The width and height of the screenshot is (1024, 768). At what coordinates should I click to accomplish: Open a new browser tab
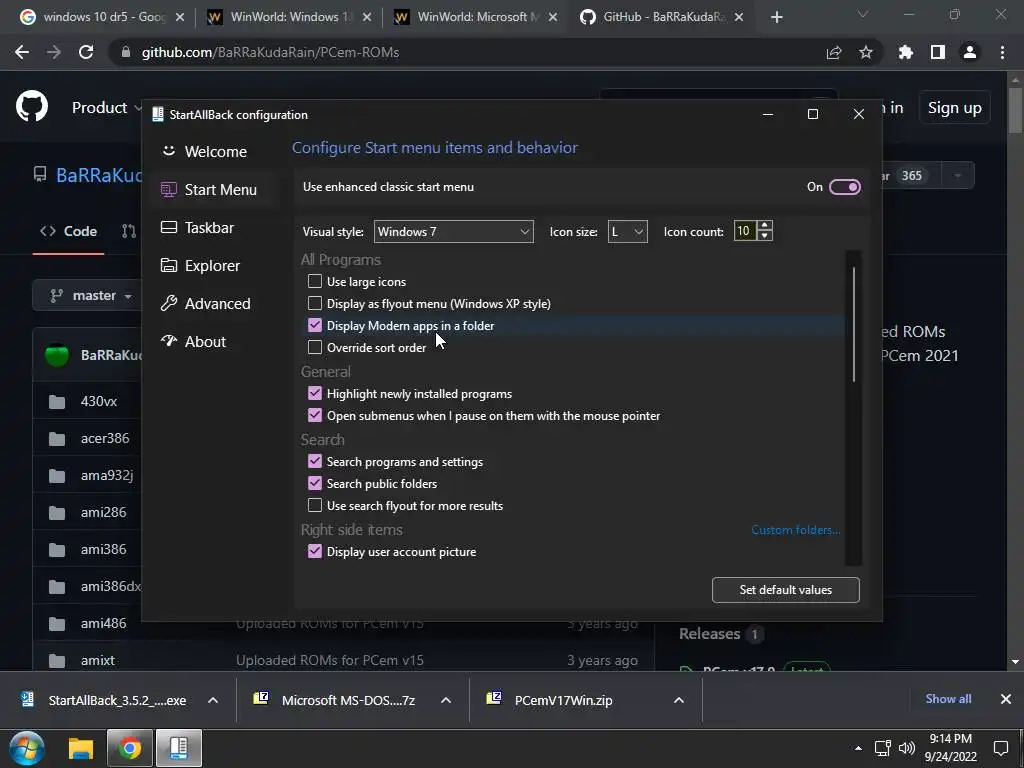click(x=776, y=17)
